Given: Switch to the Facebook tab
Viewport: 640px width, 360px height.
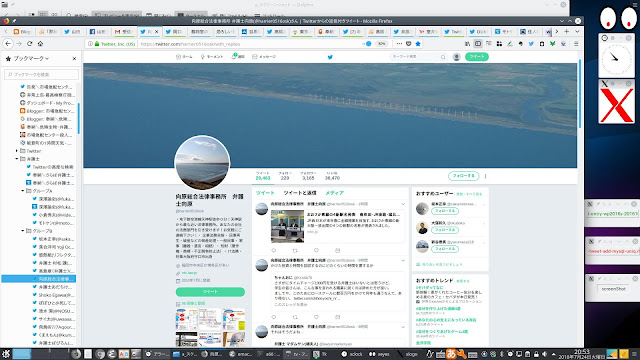Looking at the screenshot, I should [98, 31].
